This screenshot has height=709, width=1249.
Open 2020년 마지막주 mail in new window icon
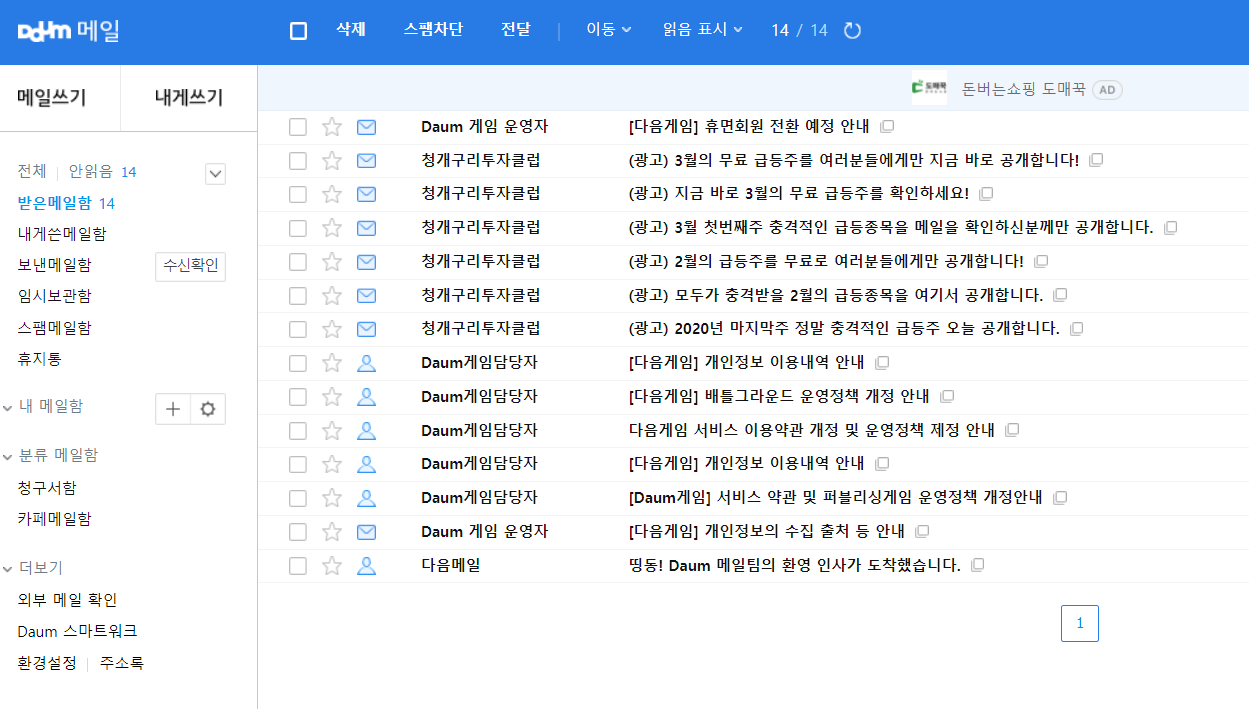tap(1076, 329)
